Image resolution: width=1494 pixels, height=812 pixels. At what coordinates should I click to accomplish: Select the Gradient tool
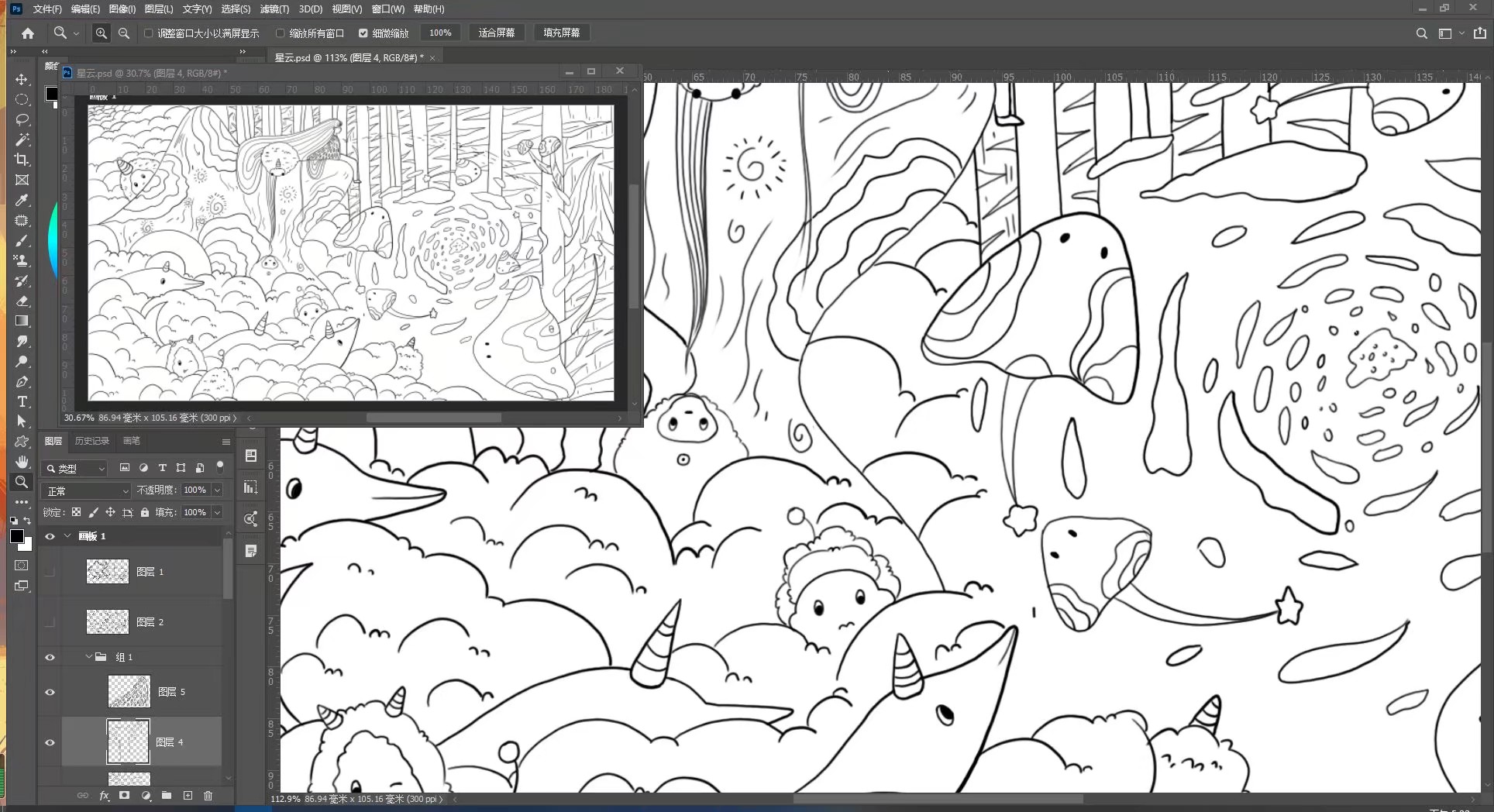[x=22, y=321]
